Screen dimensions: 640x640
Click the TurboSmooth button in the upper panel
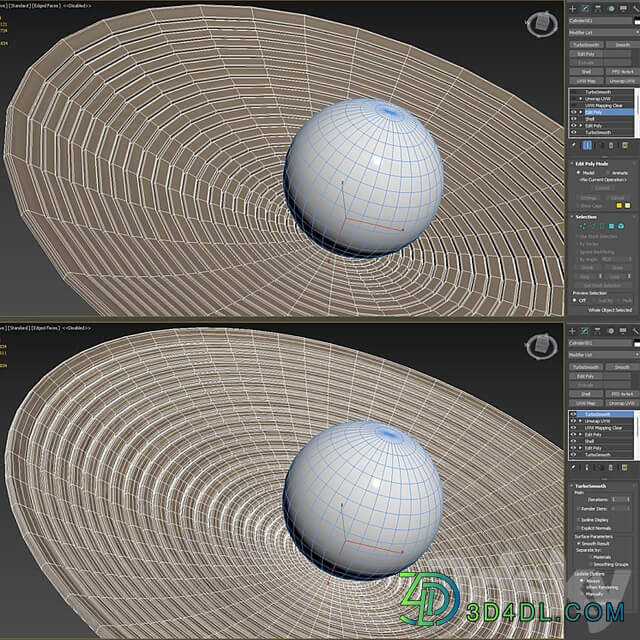586,44
